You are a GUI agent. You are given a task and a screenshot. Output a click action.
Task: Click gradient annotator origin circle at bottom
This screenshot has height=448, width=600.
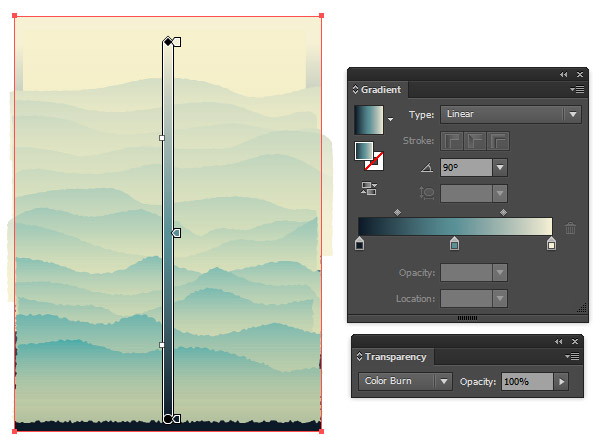click(x=168, y=419)
